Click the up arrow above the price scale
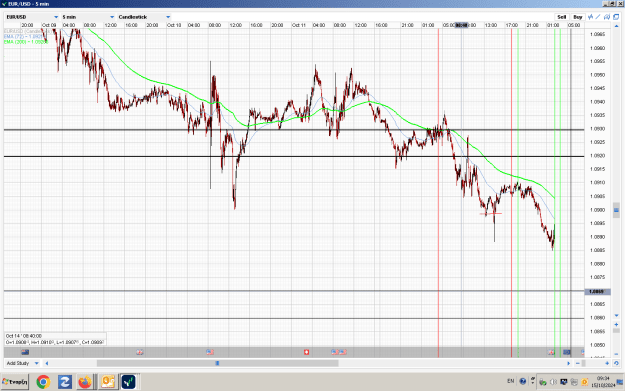This screenshot has height=391, width=625. [617, 26]
